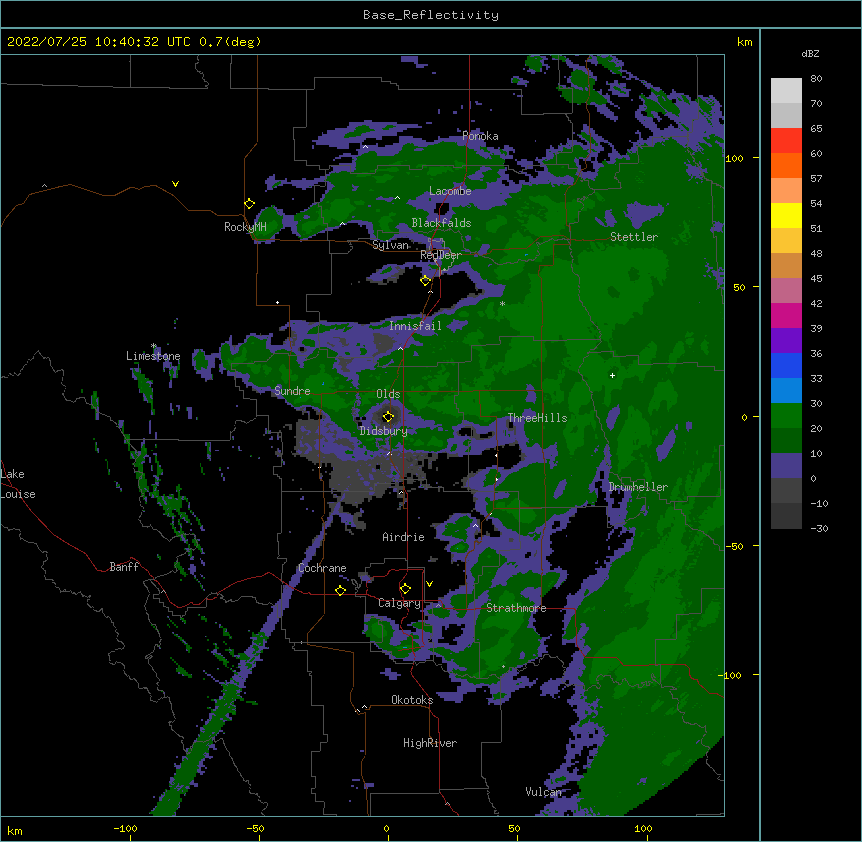Click the yellow diamond marker near RockyMH
Image resolution: width=862 pixels, height=842 pixels.
click(249, 203)
